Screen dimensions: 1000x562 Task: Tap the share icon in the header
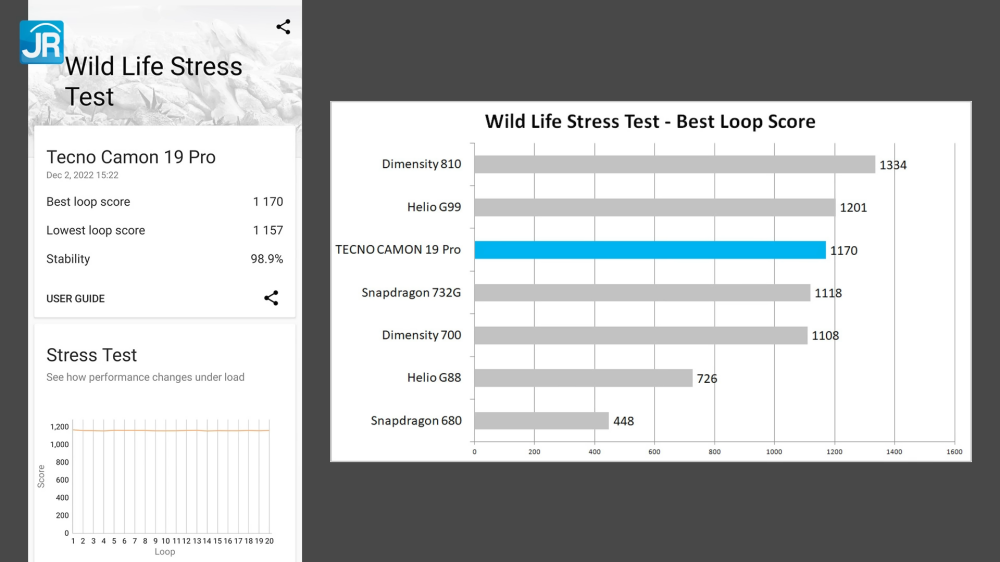tap(283, 26)
